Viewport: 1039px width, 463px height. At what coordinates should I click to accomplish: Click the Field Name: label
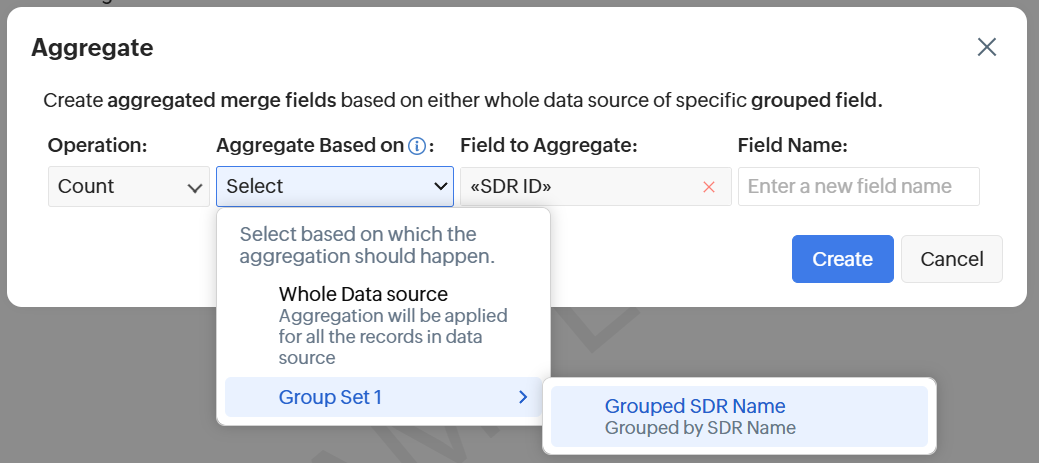click(x=792, y=145)
